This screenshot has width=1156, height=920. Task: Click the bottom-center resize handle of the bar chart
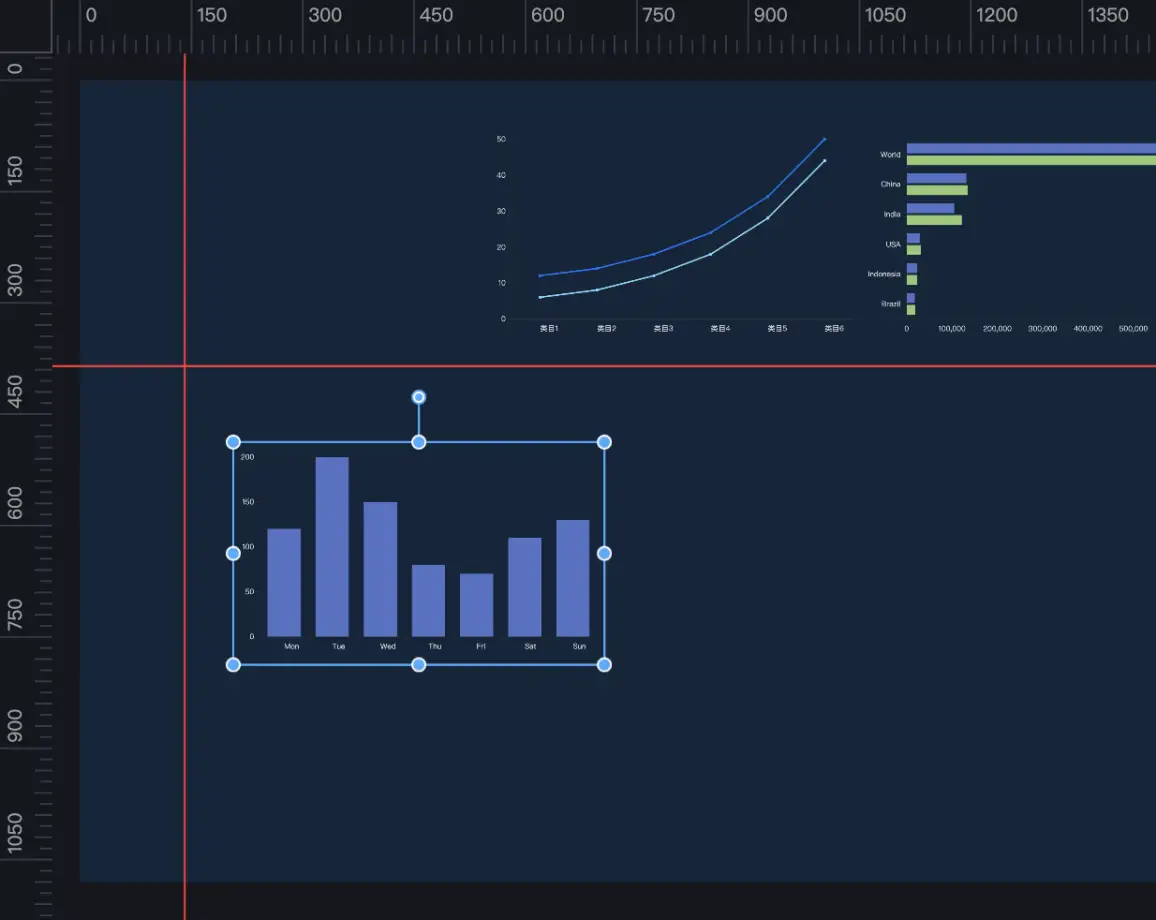point(419,665)
